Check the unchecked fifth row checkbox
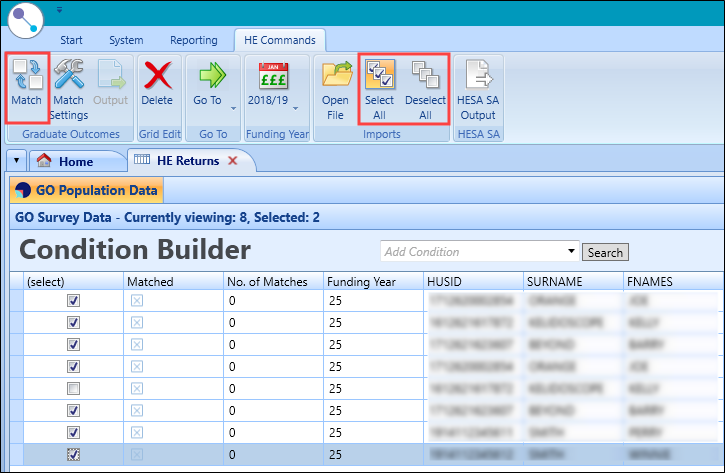Image resolution: width=725 pixels, height=473 pixels. (73, 388)
